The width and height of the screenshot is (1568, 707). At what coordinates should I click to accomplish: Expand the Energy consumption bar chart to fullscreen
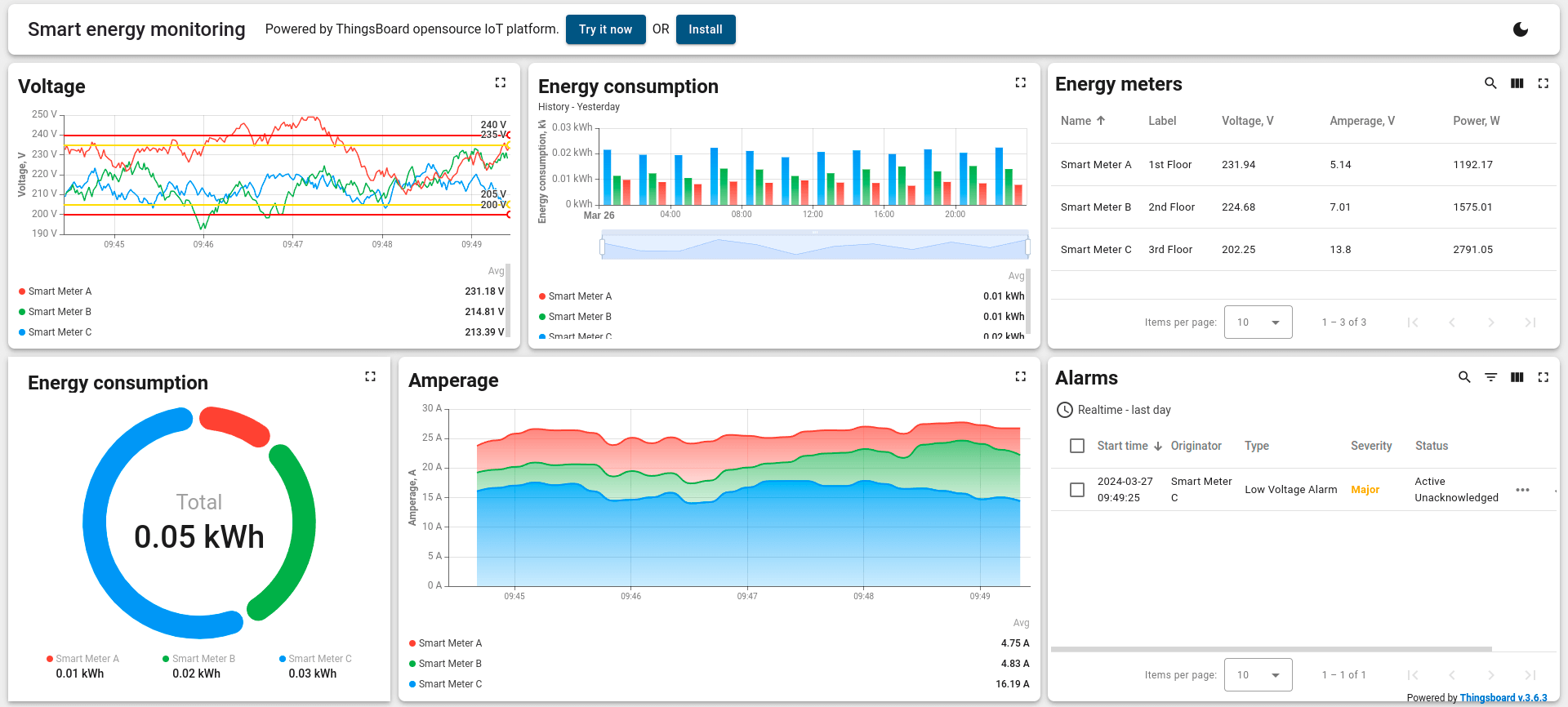point(1020,82)
